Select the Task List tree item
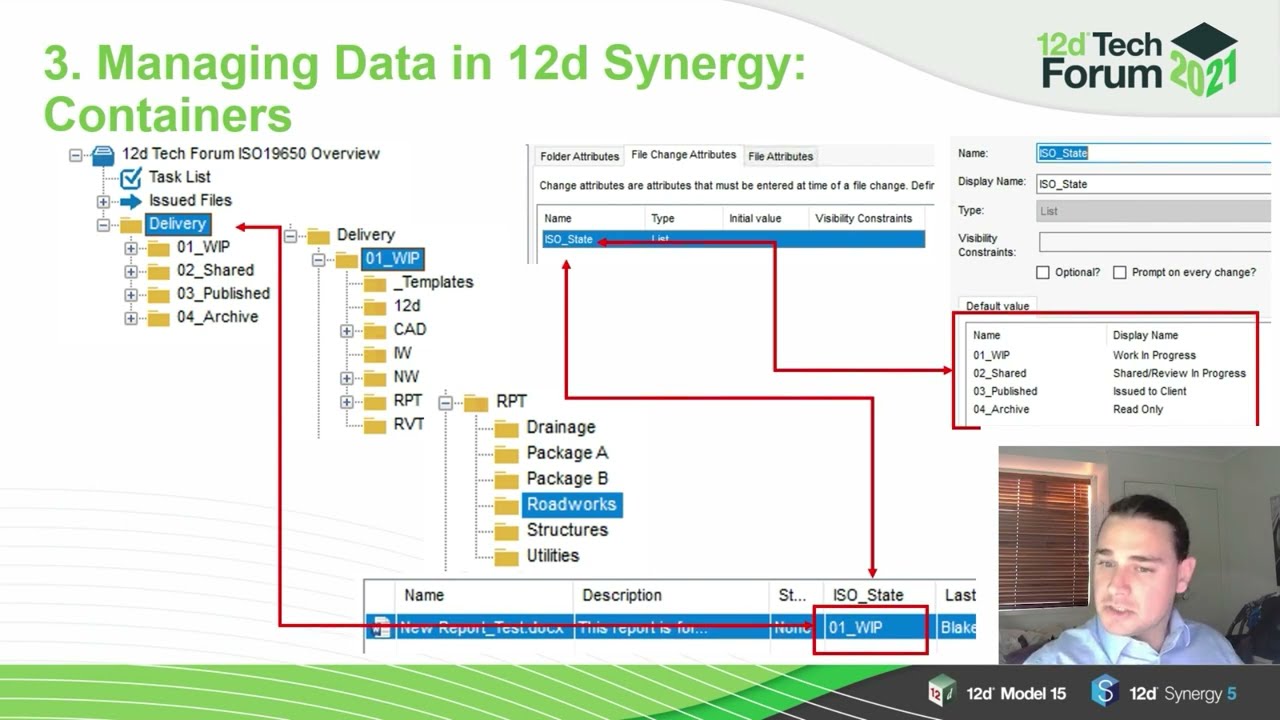The width and height of the screenshot is (1280, 720). [x=180, y=177]
